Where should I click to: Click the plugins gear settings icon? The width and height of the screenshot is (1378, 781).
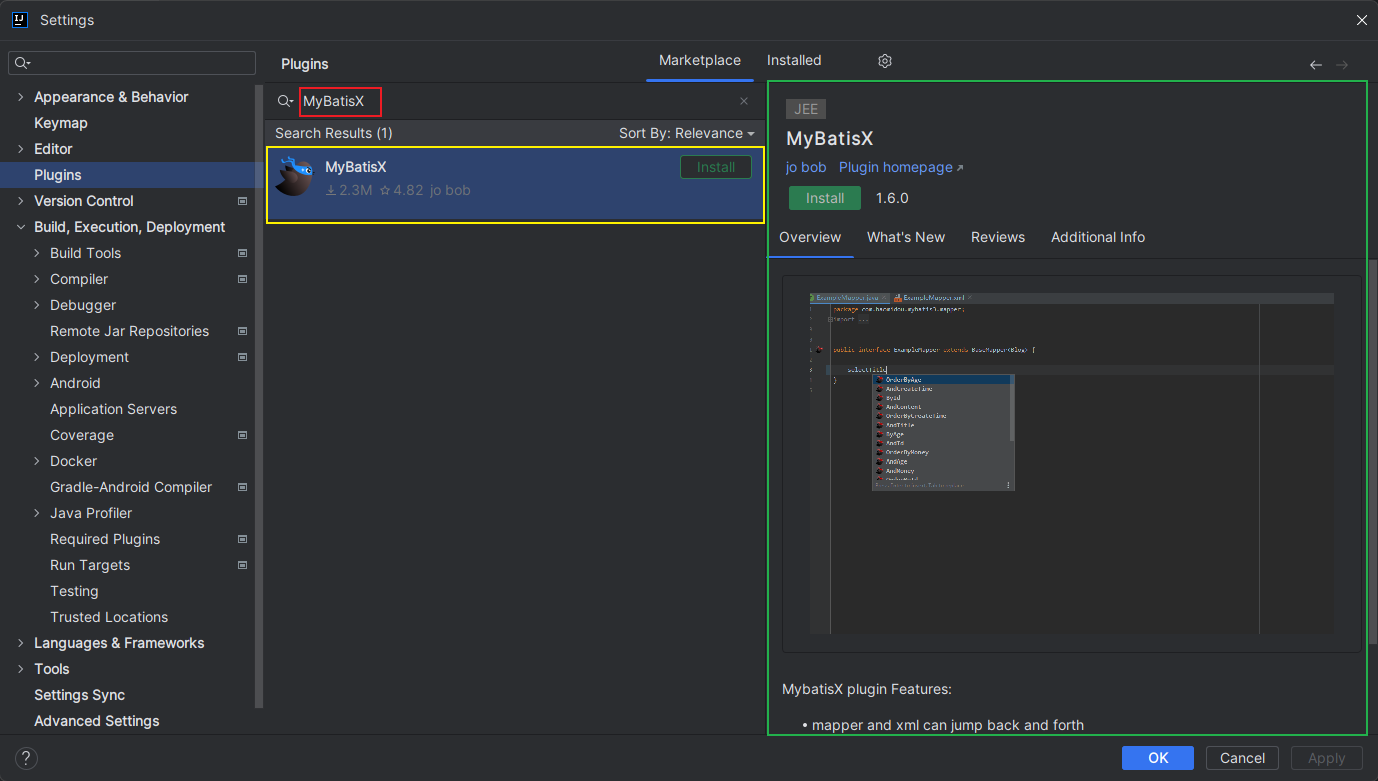click(x=884, y=61)
